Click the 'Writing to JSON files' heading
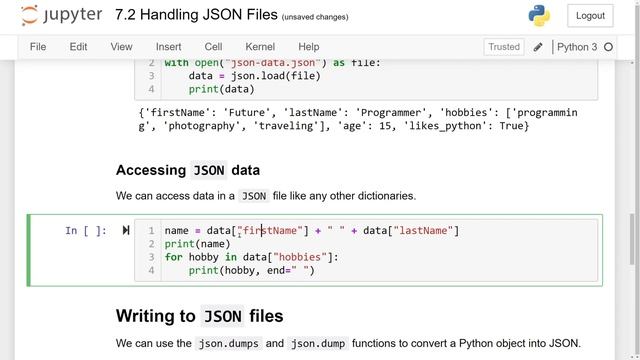The height and width of the screenshot is (360, 640). coord(200,316)
